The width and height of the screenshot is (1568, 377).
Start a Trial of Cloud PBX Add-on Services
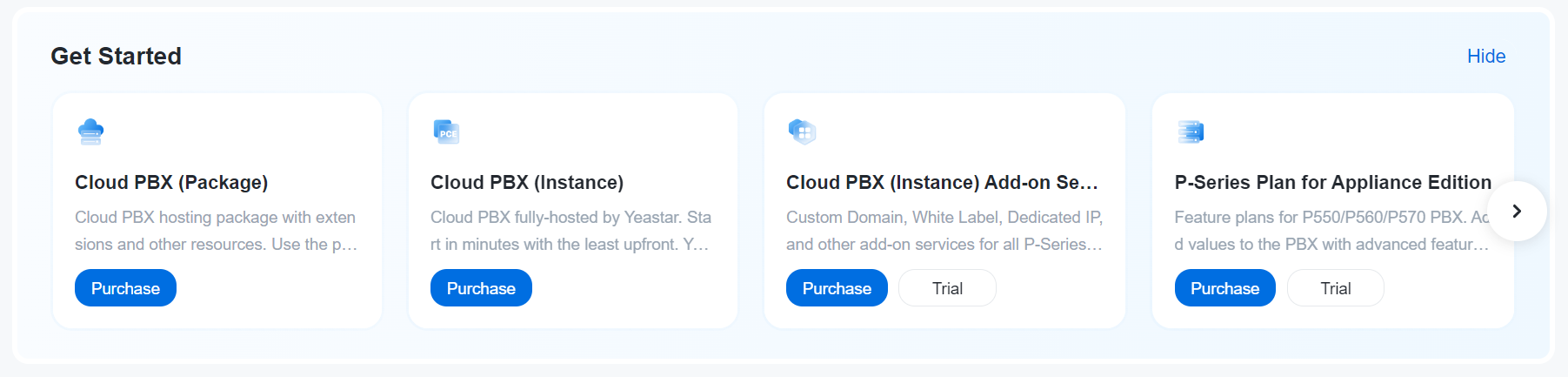947,288
